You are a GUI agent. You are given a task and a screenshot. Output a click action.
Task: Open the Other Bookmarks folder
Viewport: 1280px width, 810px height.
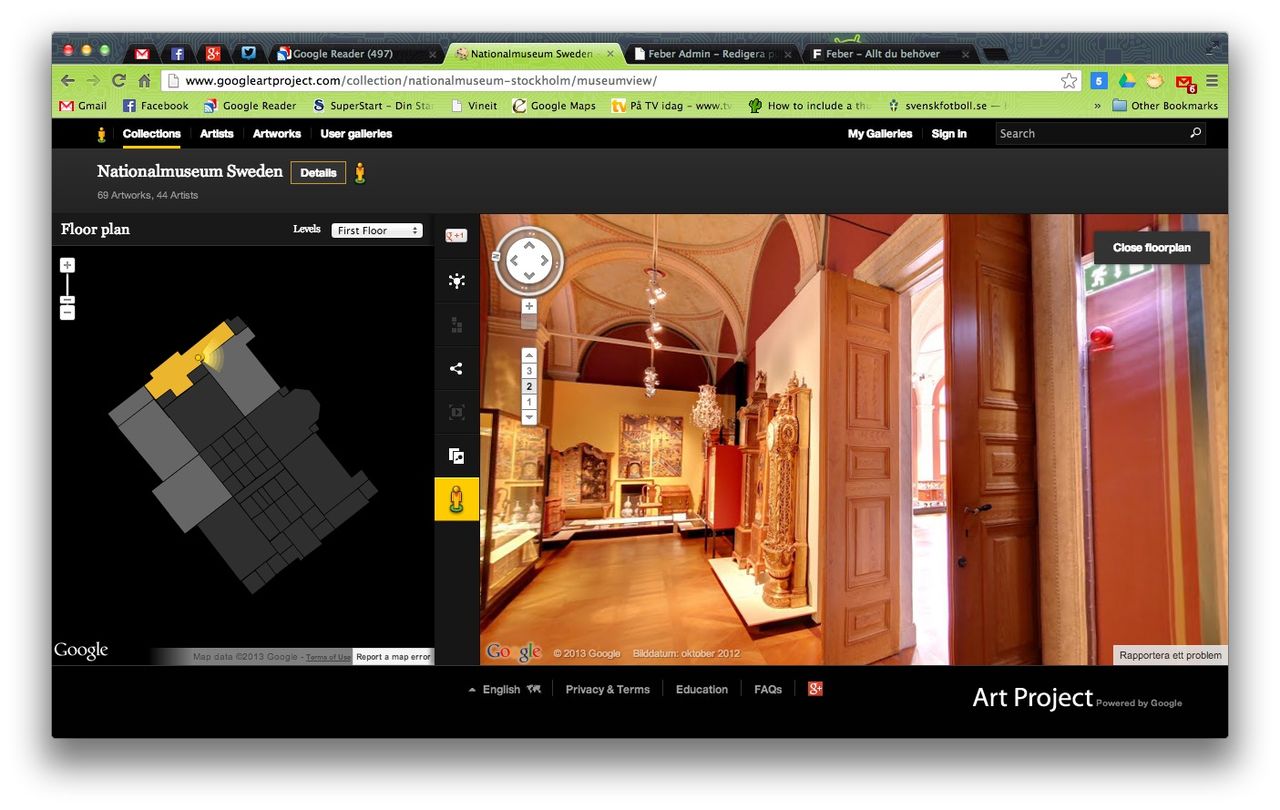point(1165,105)
